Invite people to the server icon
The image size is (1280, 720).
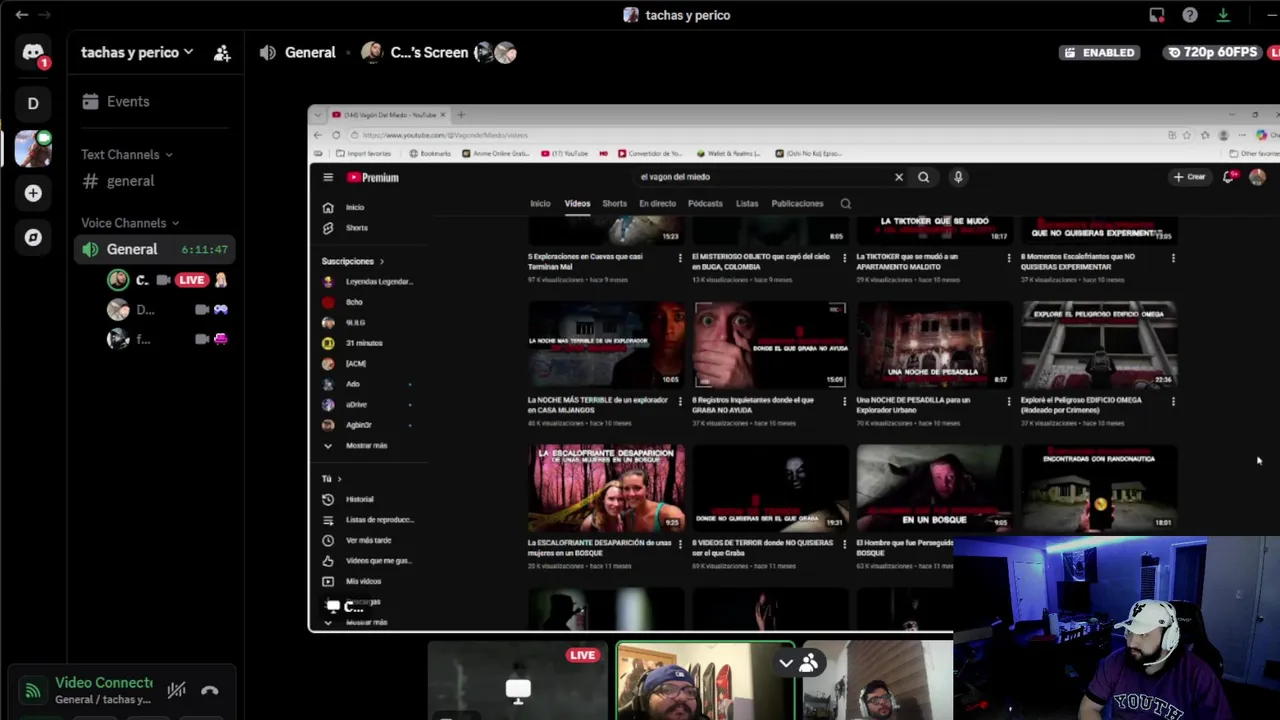pyautogui.click(x=222, y=53)
